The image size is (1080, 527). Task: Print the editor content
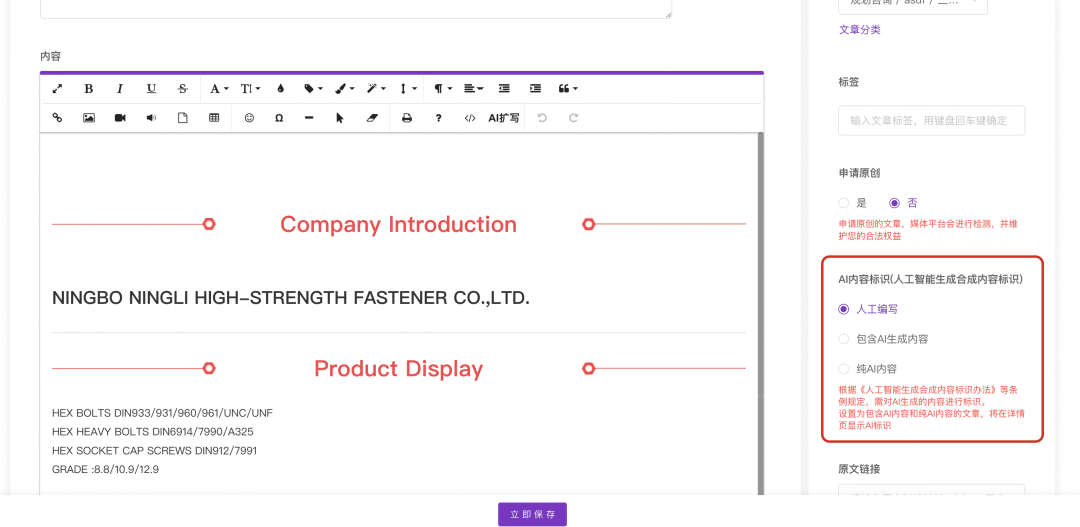(x=407, y=118)
